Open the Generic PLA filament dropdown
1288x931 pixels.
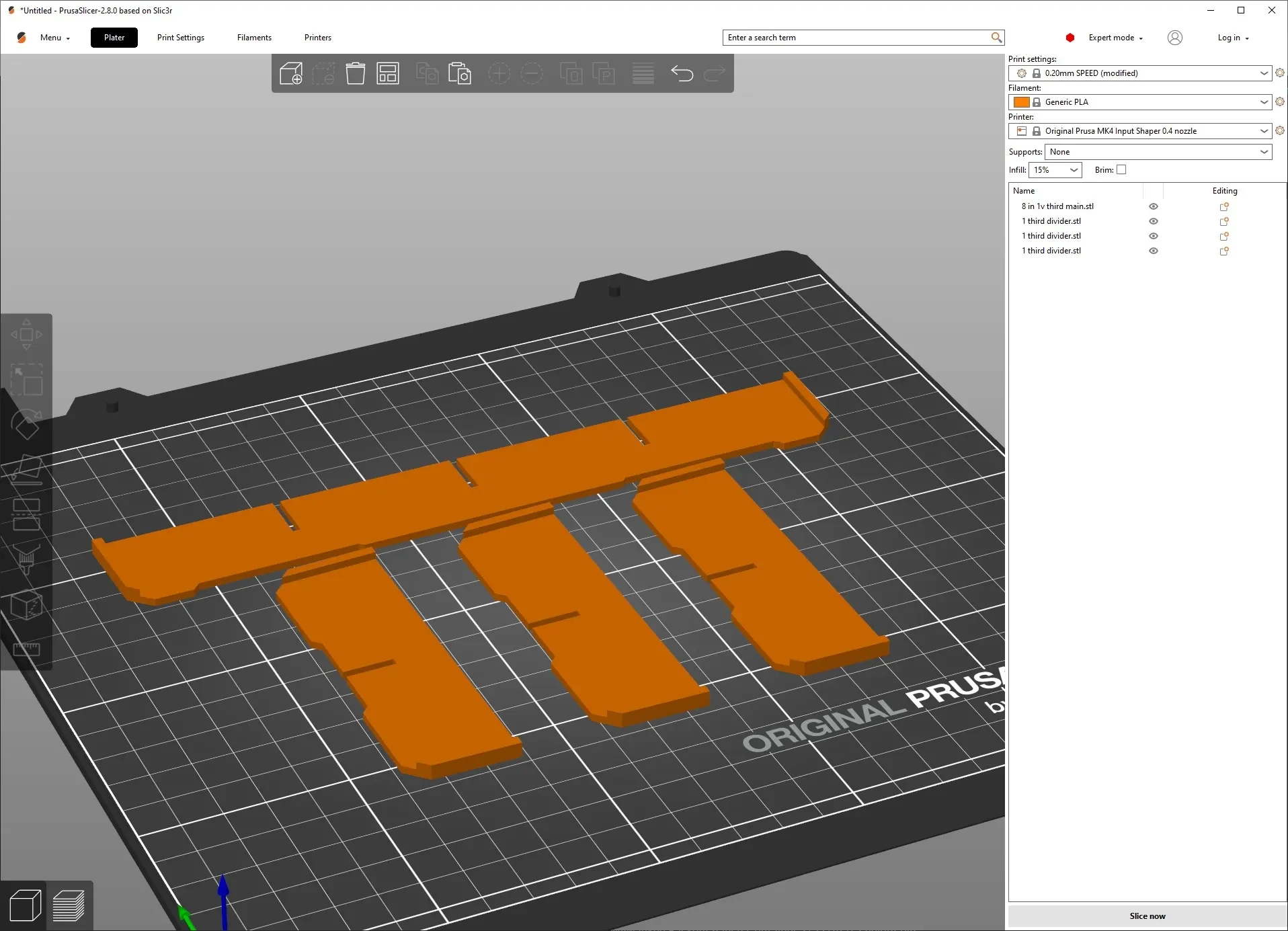(1140, 102)
